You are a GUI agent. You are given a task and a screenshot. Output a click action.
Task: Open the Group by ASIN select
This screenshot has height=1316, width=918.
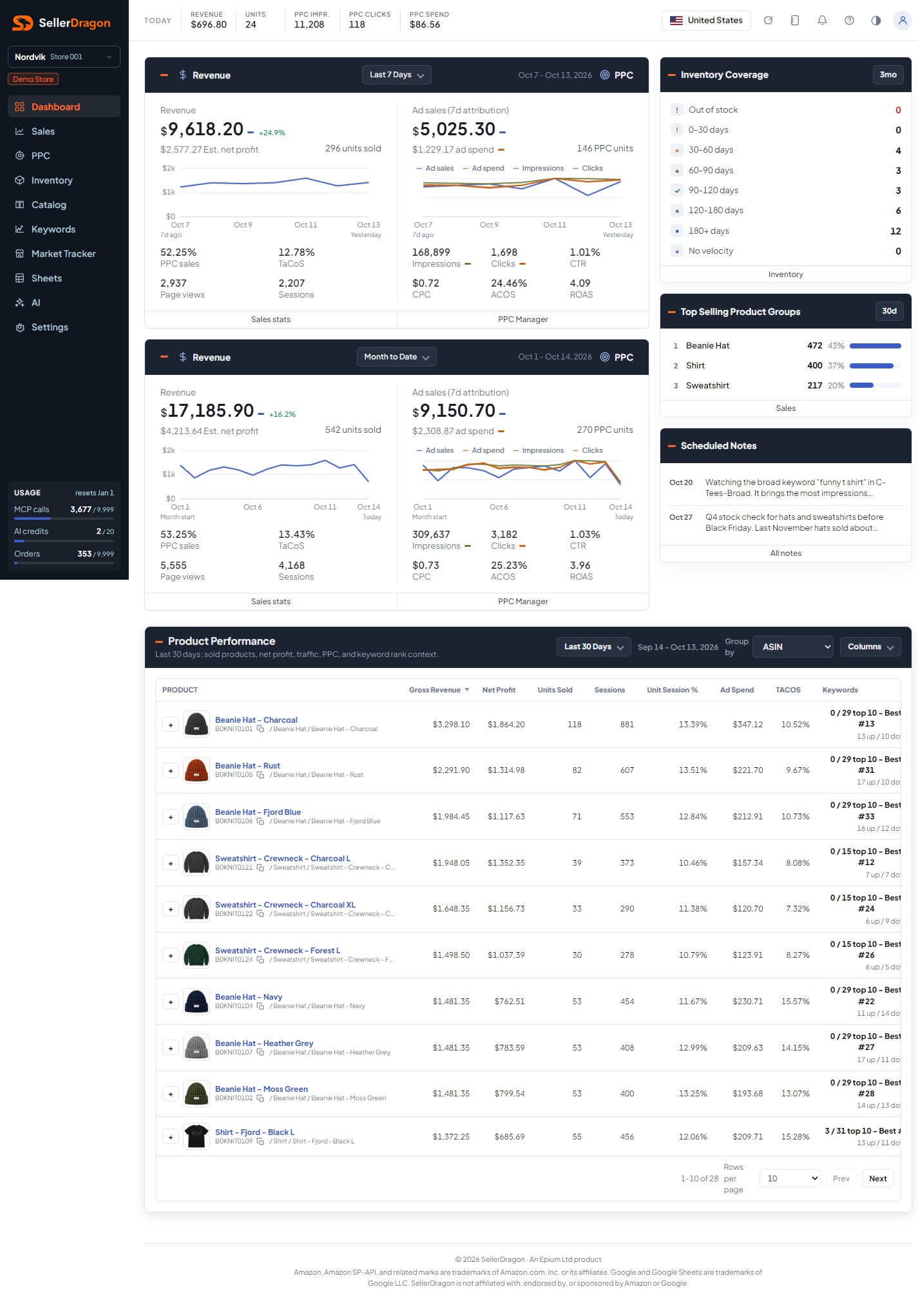click(793, 647)
